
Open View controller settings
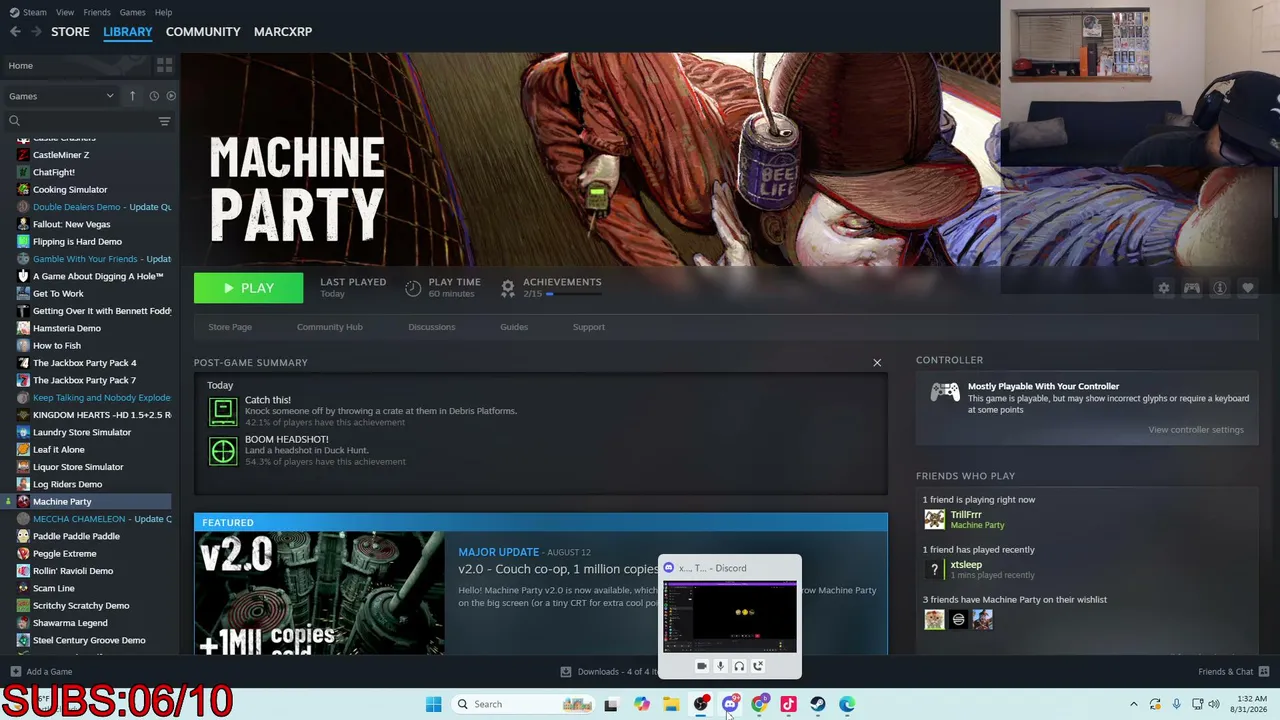(x=1196, y=430)
